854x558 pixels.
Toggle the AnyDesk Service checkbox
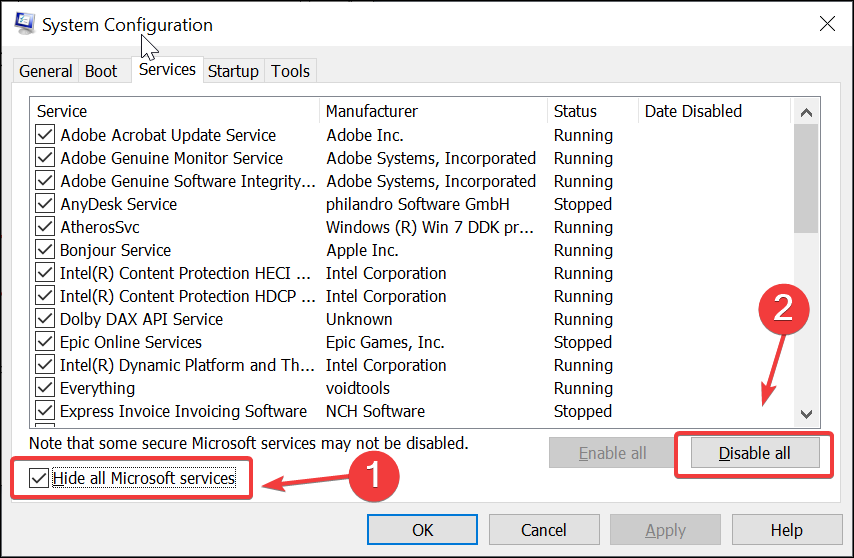coord(45,204)
